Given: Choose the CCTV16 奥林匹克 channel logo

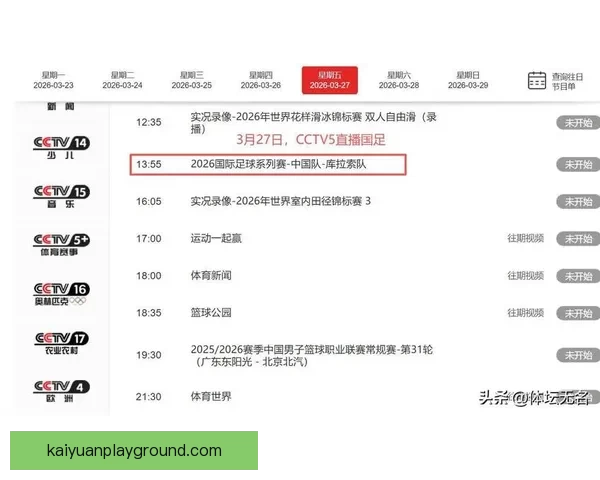Looking at the screenshot, I should point(61,294).
